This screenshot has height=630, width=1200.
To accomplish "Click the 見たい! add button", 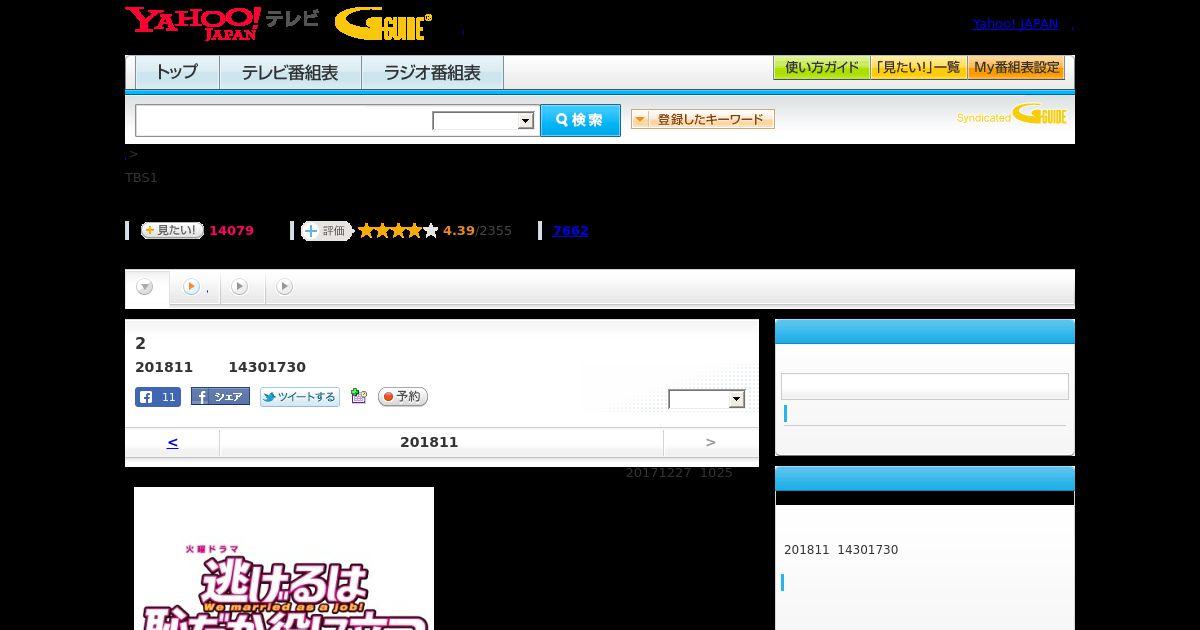I will pyautogui.click(x=172, y=230).
